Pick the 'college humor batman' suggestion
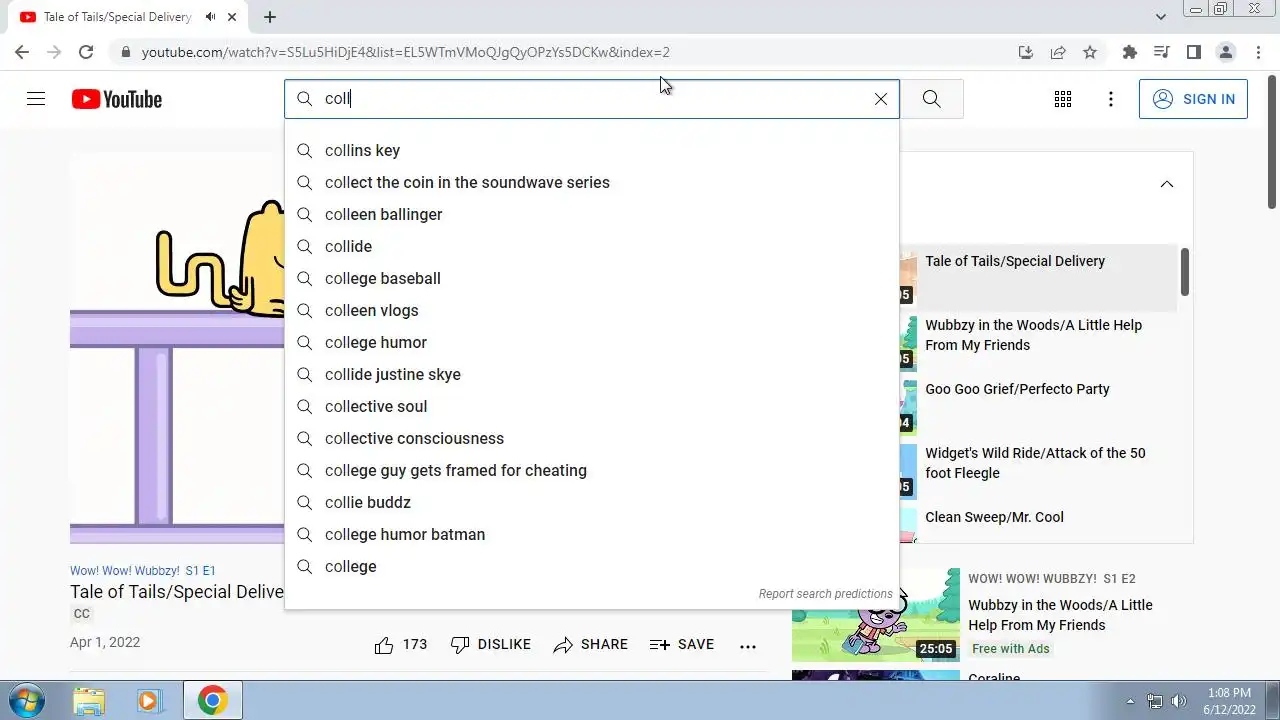Image resolution: width=1280 pixels, height=720 pixels. 592,534
